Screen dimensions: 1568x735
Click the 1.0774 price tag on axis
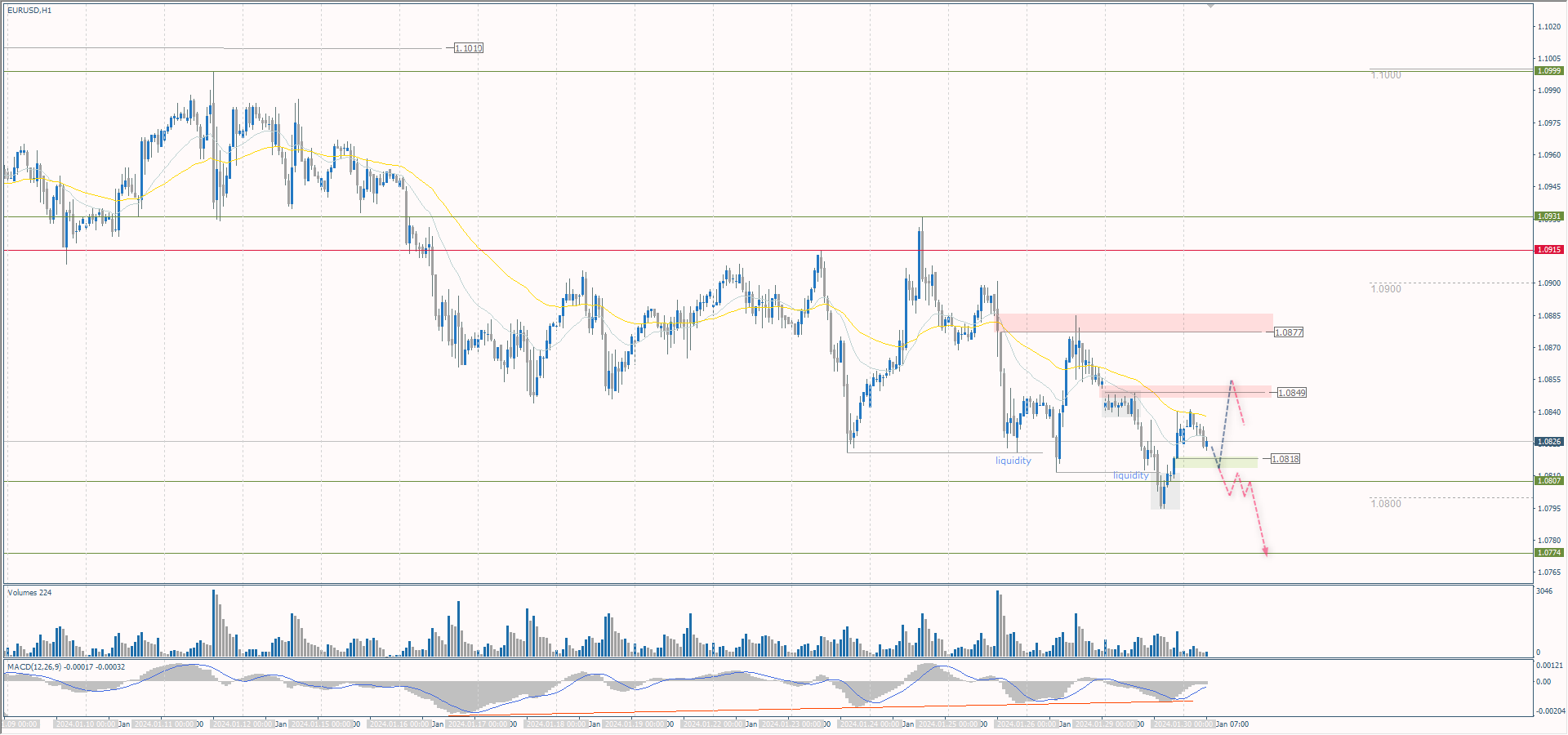click(x=1549, y=553)
